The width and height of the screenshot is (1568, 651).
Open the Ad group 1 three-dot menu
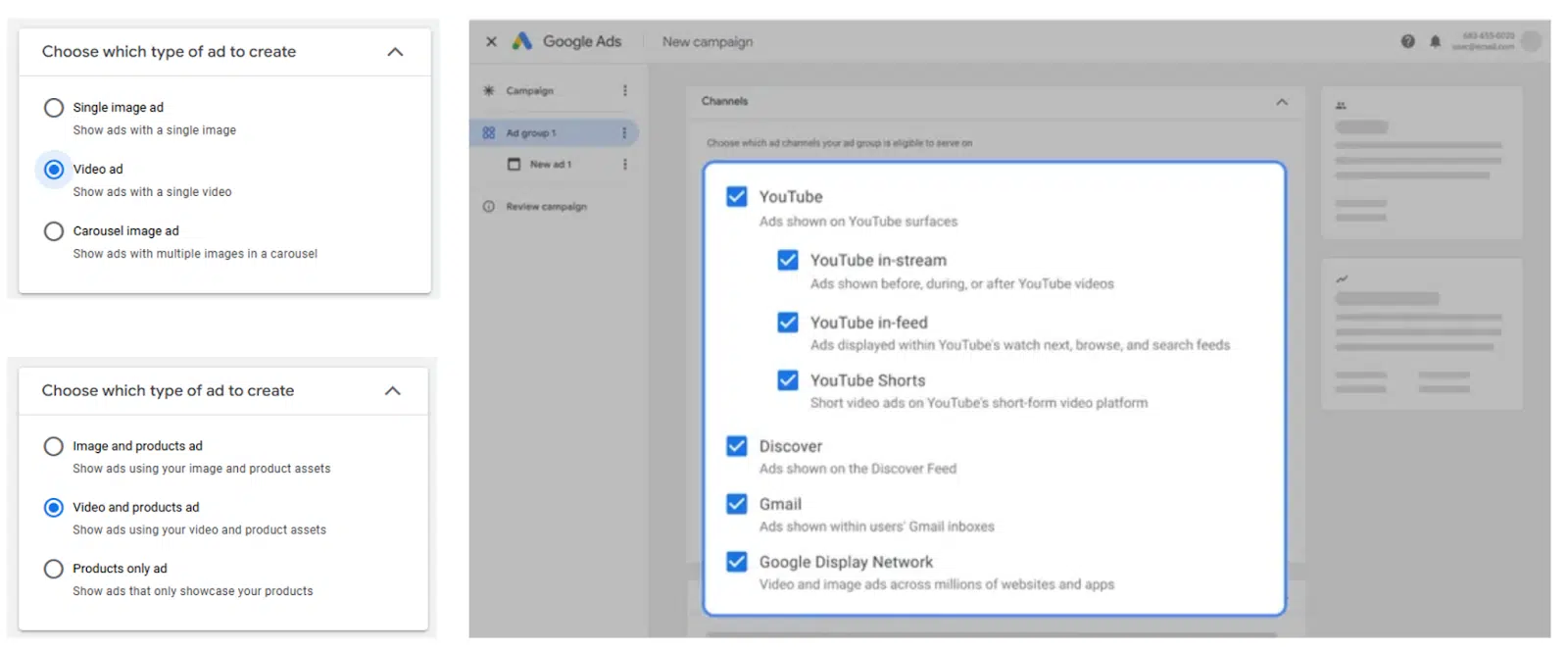pyautogui.click(x=624, y=132)
